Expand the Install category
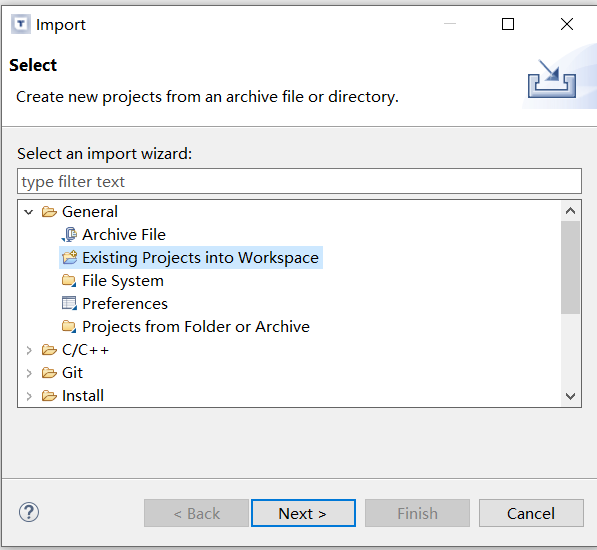 [29, 396]
